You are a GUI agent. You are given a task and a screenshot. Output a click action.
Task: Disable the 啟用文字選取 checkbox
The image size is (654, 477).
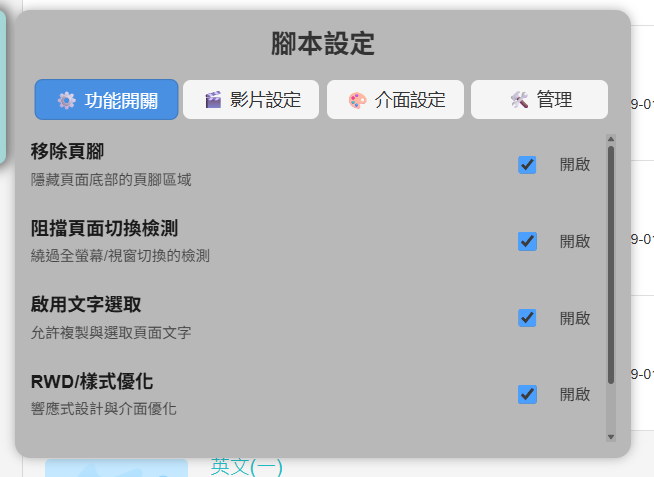527,318
